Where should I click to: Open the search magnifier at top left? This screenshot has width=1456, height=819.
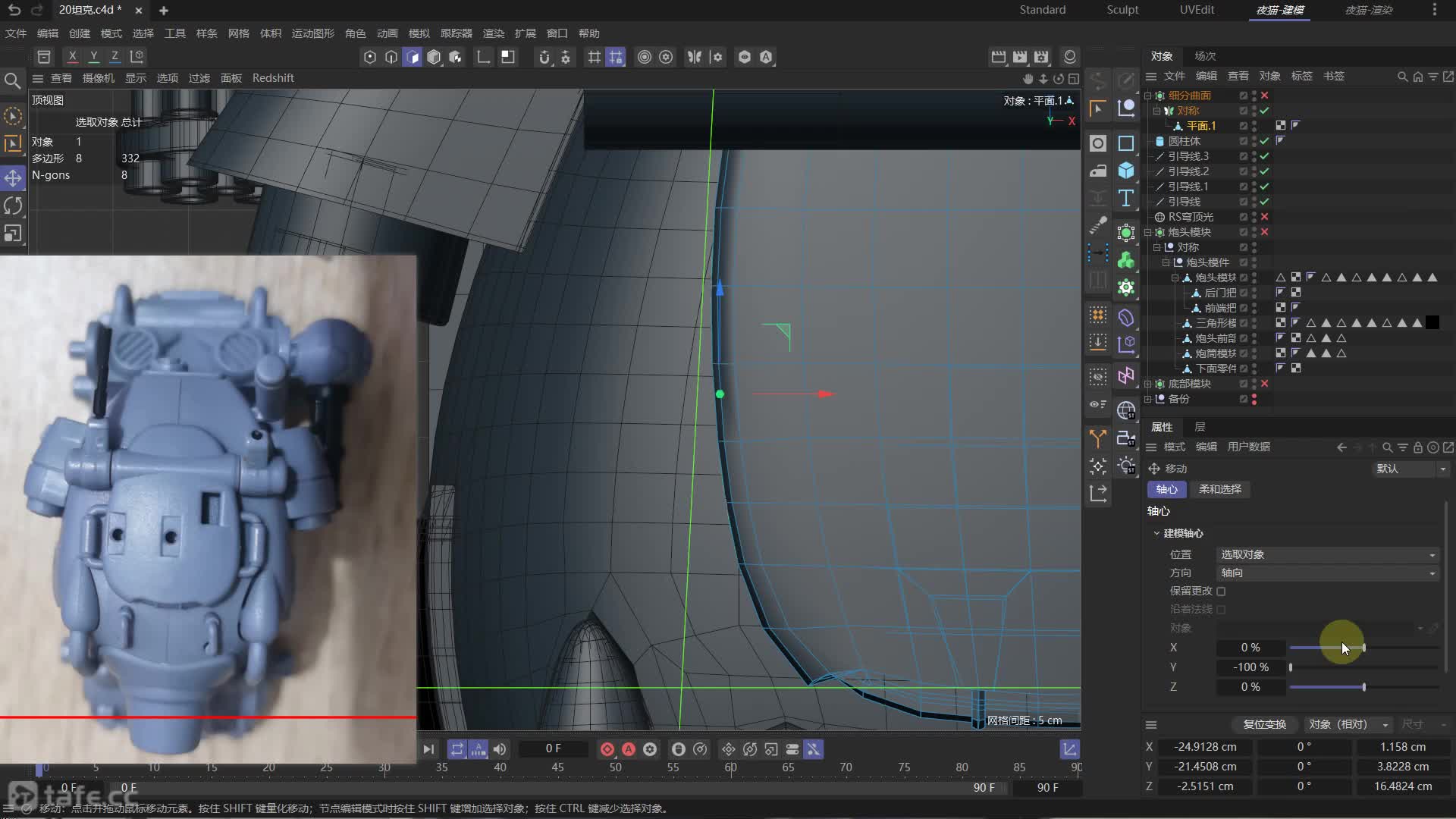[x=12, y=80]
